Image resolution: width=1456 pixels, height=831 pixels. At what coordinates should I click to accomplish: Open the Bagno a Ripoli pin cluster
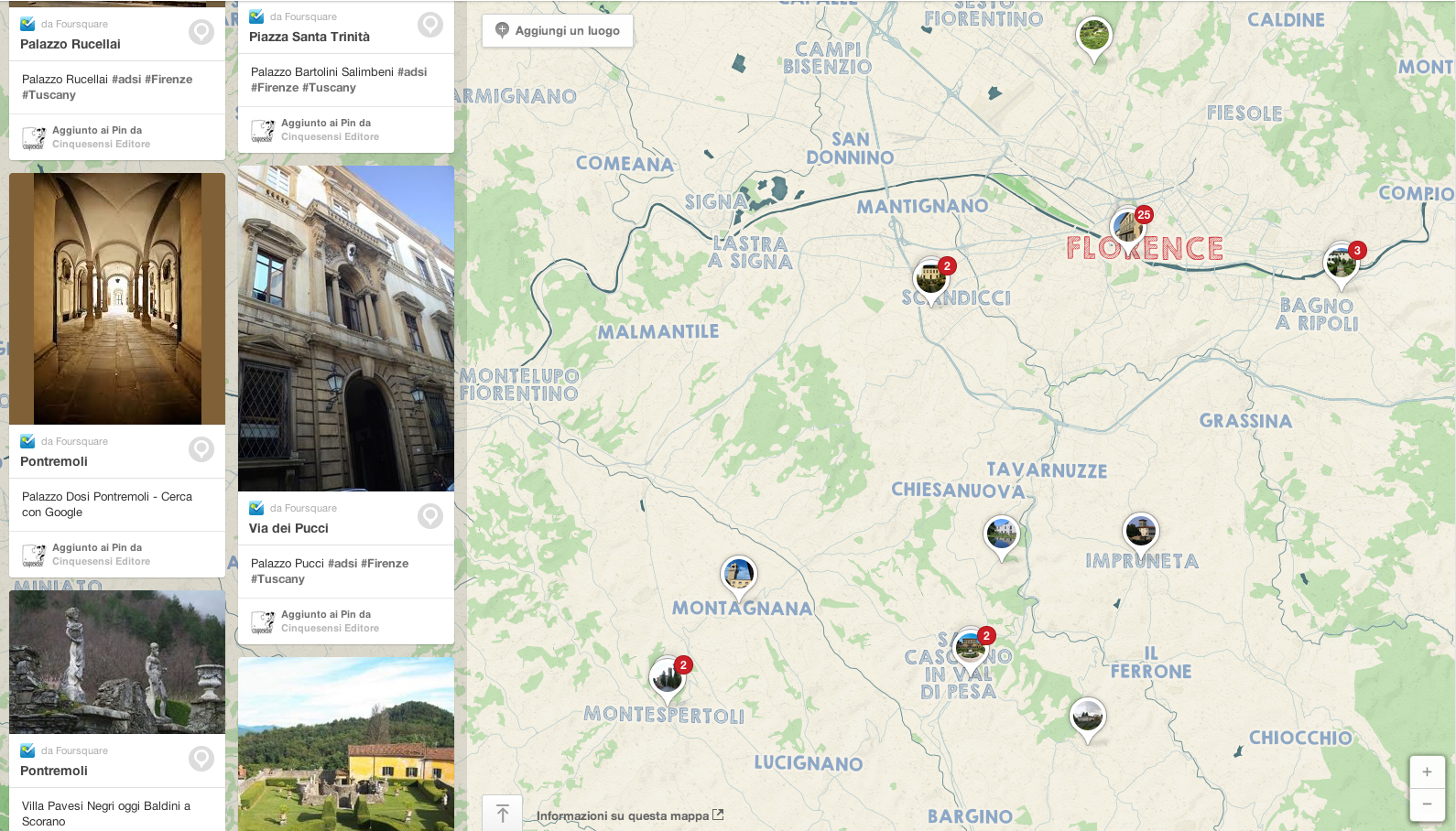[x=1342, y=263]
